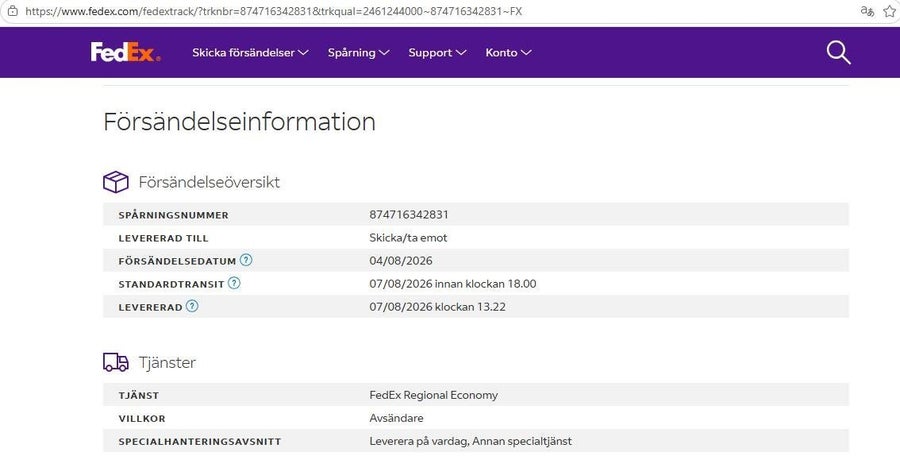Click the VILLKOR label
This screenshot has width=900, height=456.
tap(142, 419)
